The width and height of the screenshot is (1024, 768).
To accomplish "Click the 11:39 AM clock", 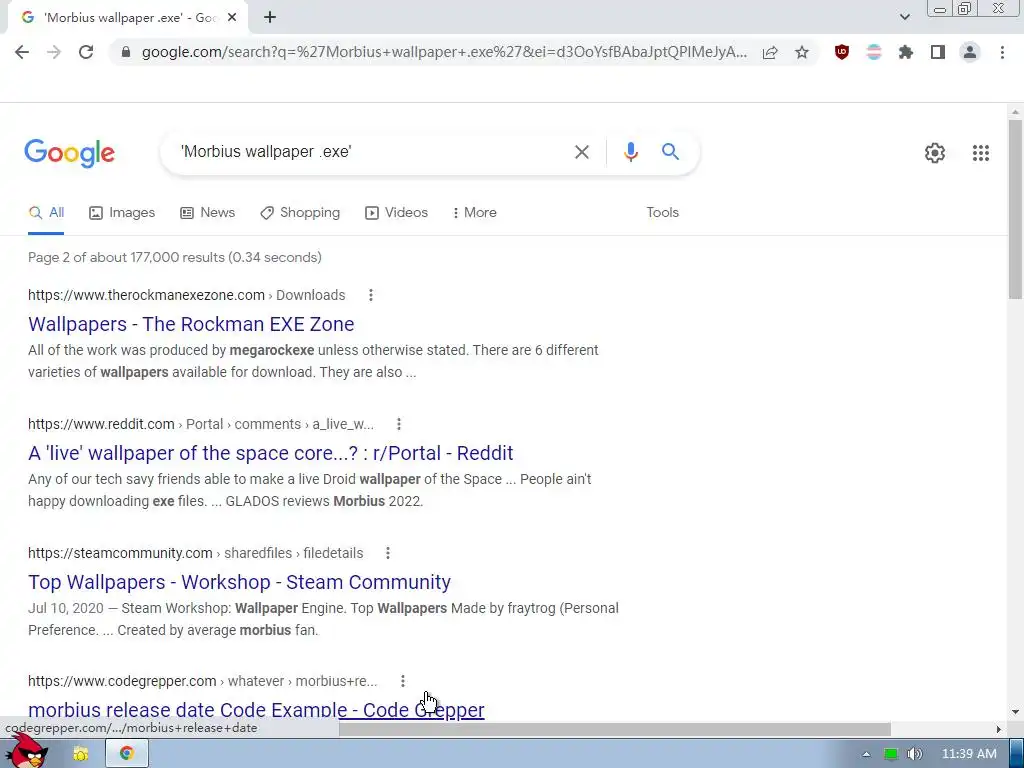I will [x=969, y=754].
